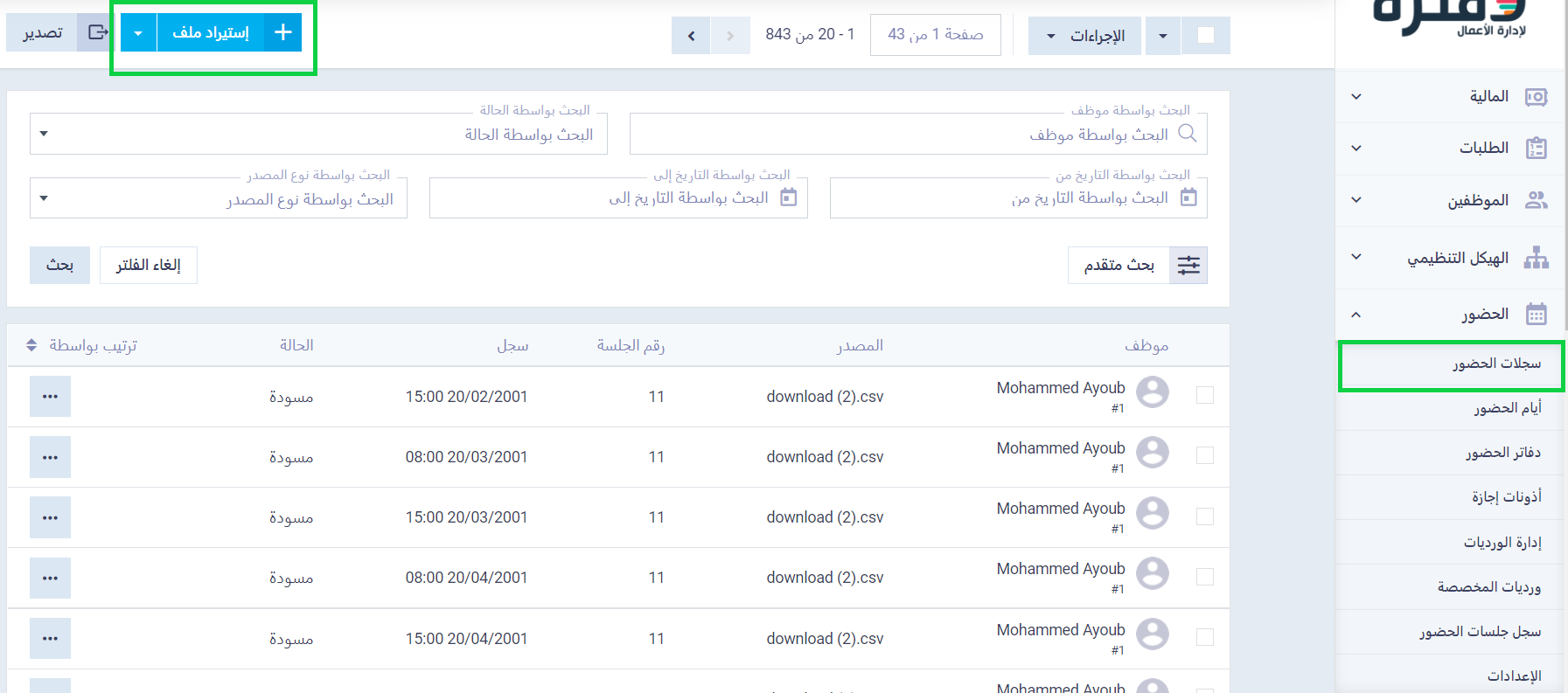The height and width of the screenshot is (693, 1568).
Task: Open سجل جلسات الحضور menu item
Action: click(x=1452, y=632)
